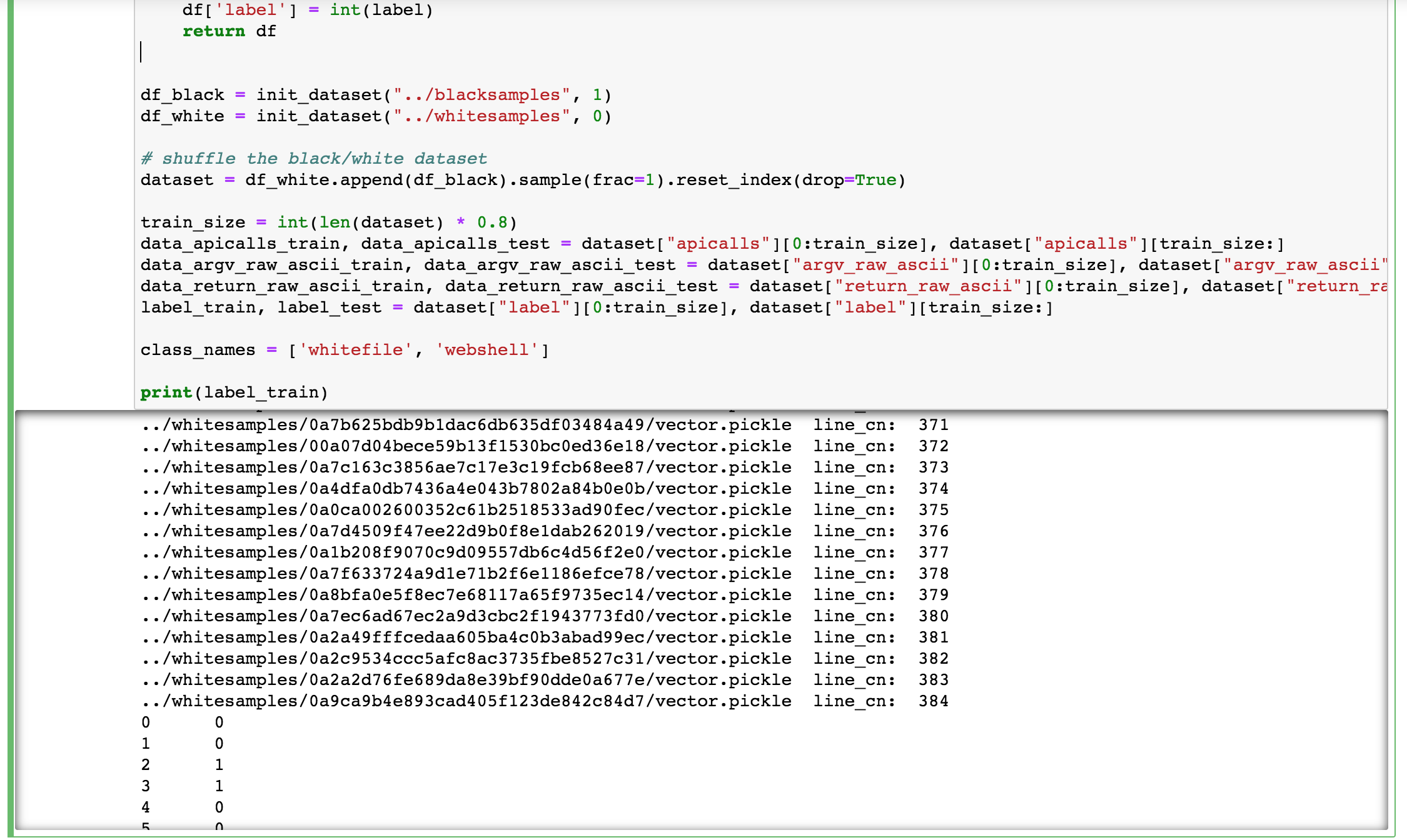Viewport: 1407px width, 840px height.
Task: Click the return df statement
Action: pos(229,31)
